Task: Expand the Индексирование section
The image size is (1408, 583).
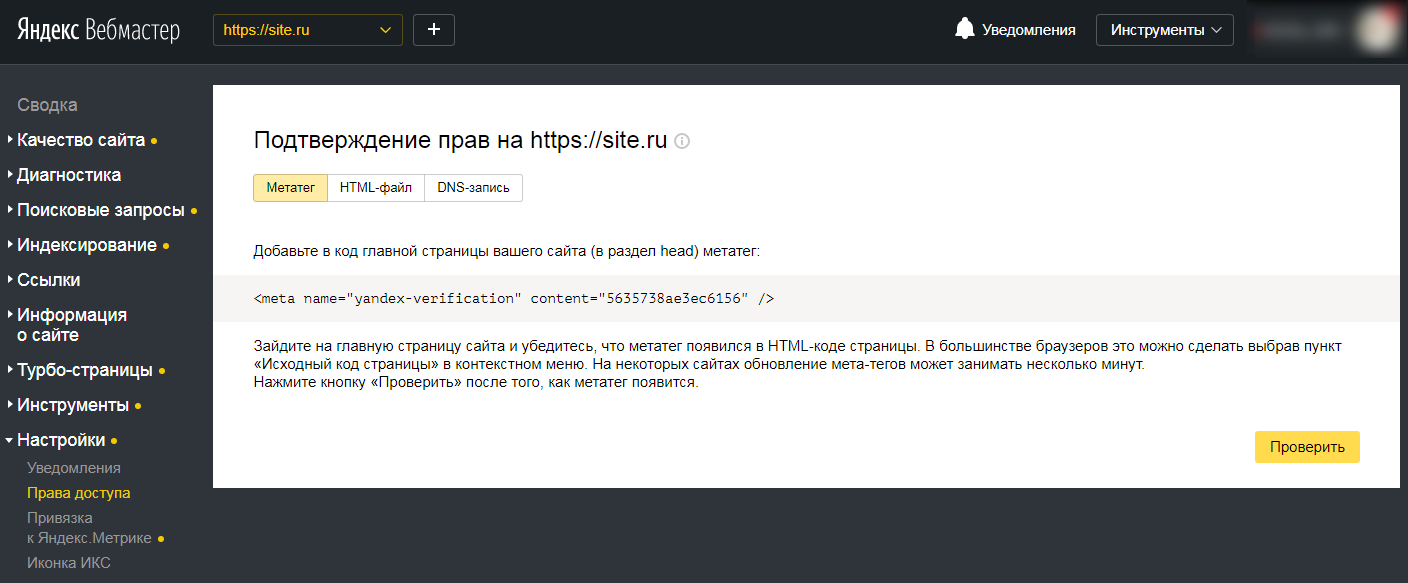Action: [87, 245]
